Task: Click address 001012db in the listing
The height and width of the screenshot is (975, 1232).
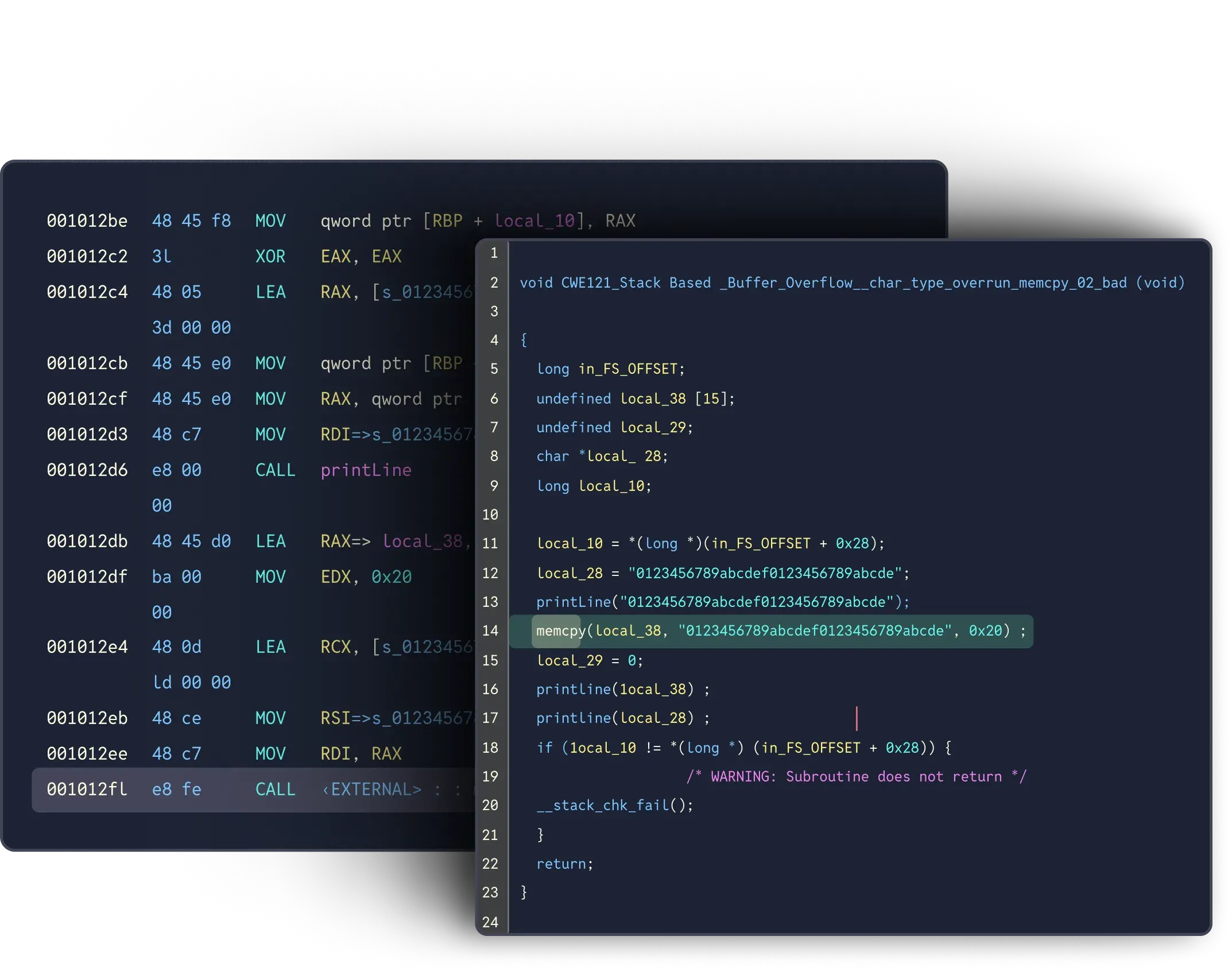Action: coord(87,541)
